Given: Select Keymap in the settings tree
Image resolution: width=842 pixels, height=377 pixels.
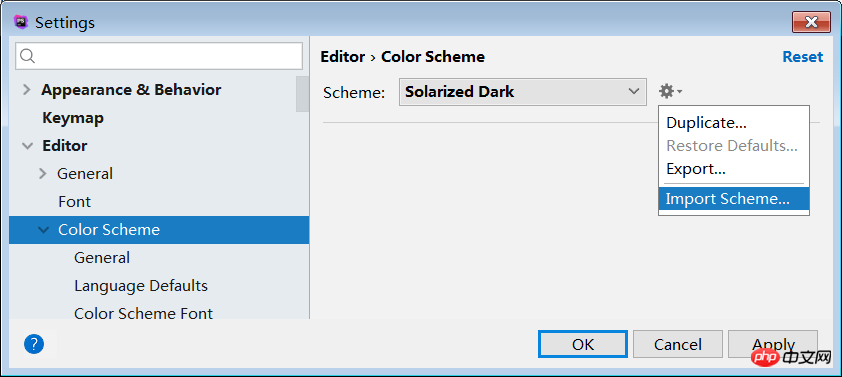Looking at the screenshot, I should [x=73, y=118].
